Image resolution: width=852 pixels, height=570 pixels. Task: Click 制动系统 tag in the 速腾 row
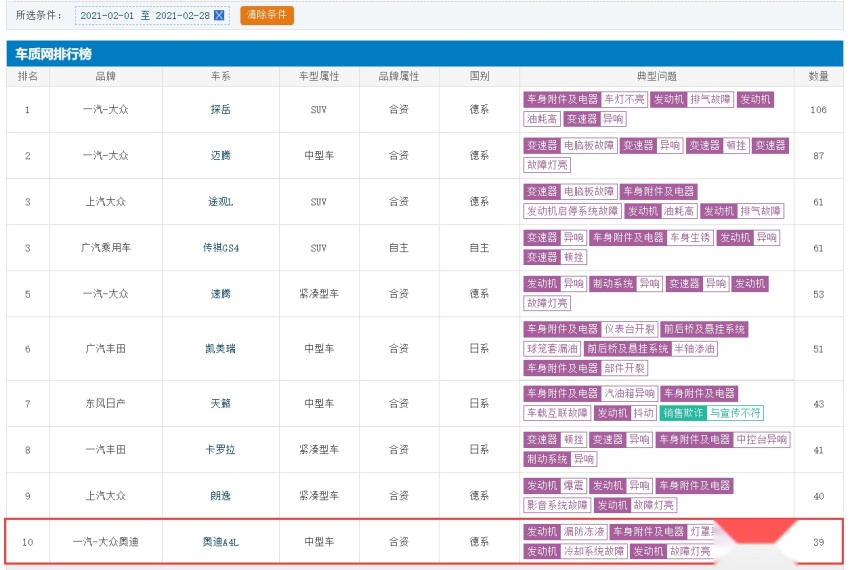pos(612,284)
